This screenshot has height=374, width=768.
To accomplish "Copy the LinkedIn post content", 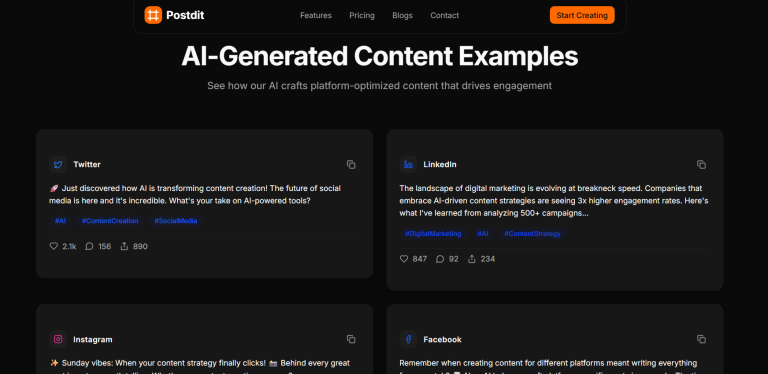I will click(x=701, y=164).
